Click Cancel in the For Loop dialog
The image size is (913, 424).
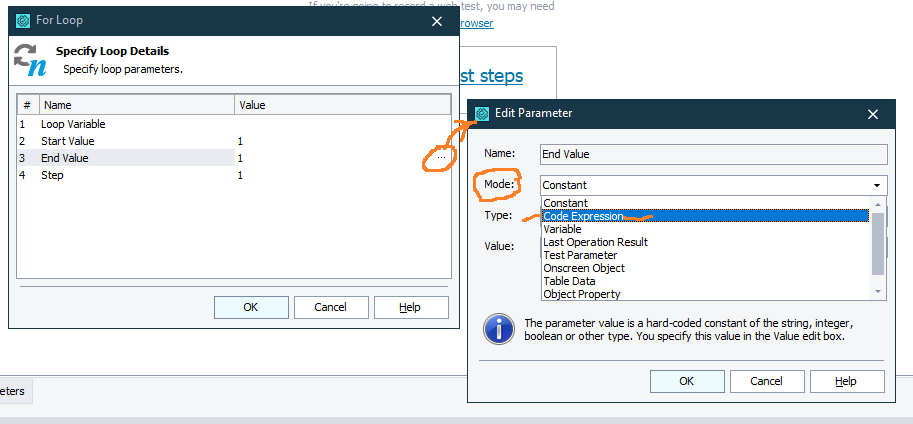point(331,307)
